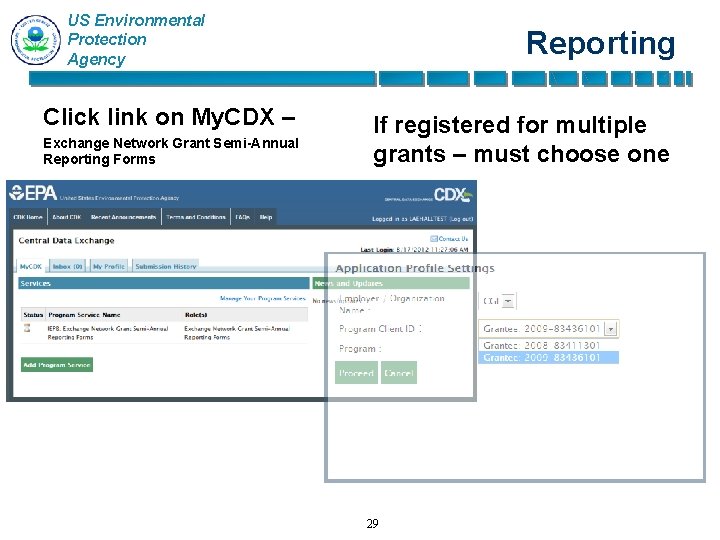Image resolution: width=720 pixels, height=540 pixels.
Task: Click the Contact Us link
Action: pos(453,239)
